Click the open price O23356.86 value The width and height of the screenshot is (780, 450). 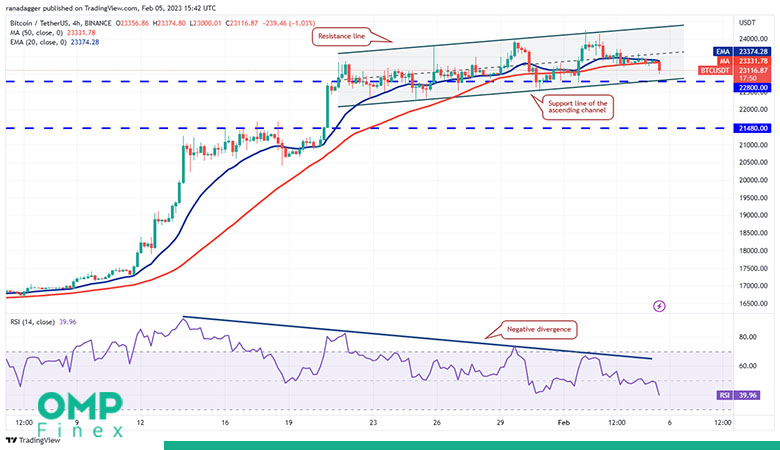pos(132,23)
